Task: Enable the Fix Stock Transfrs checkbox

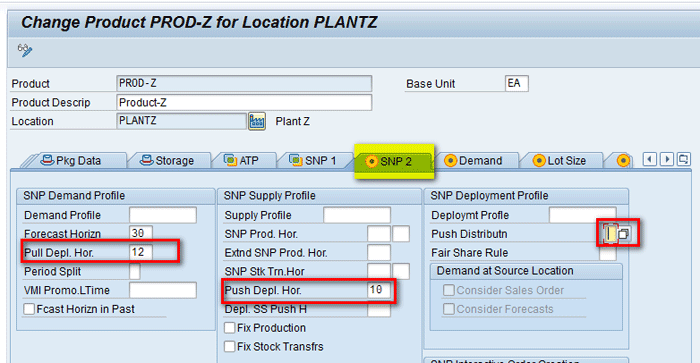Action: 229,346
